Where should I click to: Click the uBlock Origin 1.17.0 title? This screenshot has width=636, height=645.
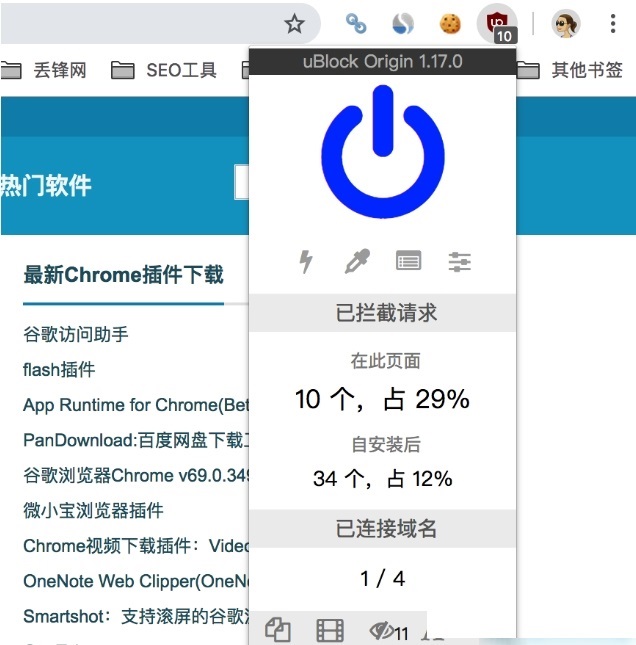coord(383,62)
